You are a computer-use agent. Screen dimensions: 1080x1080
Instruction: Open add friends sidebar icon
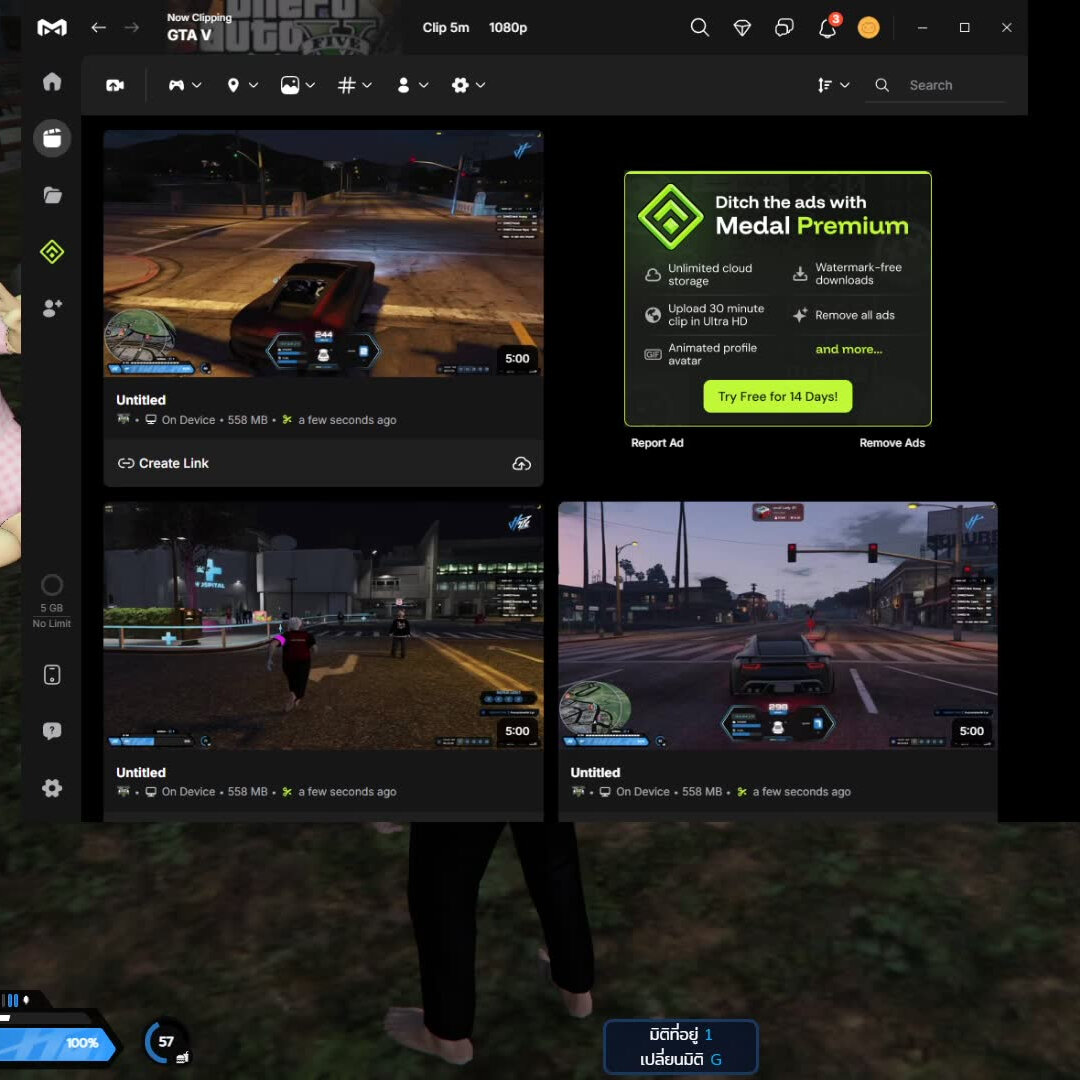click(52, 308)
